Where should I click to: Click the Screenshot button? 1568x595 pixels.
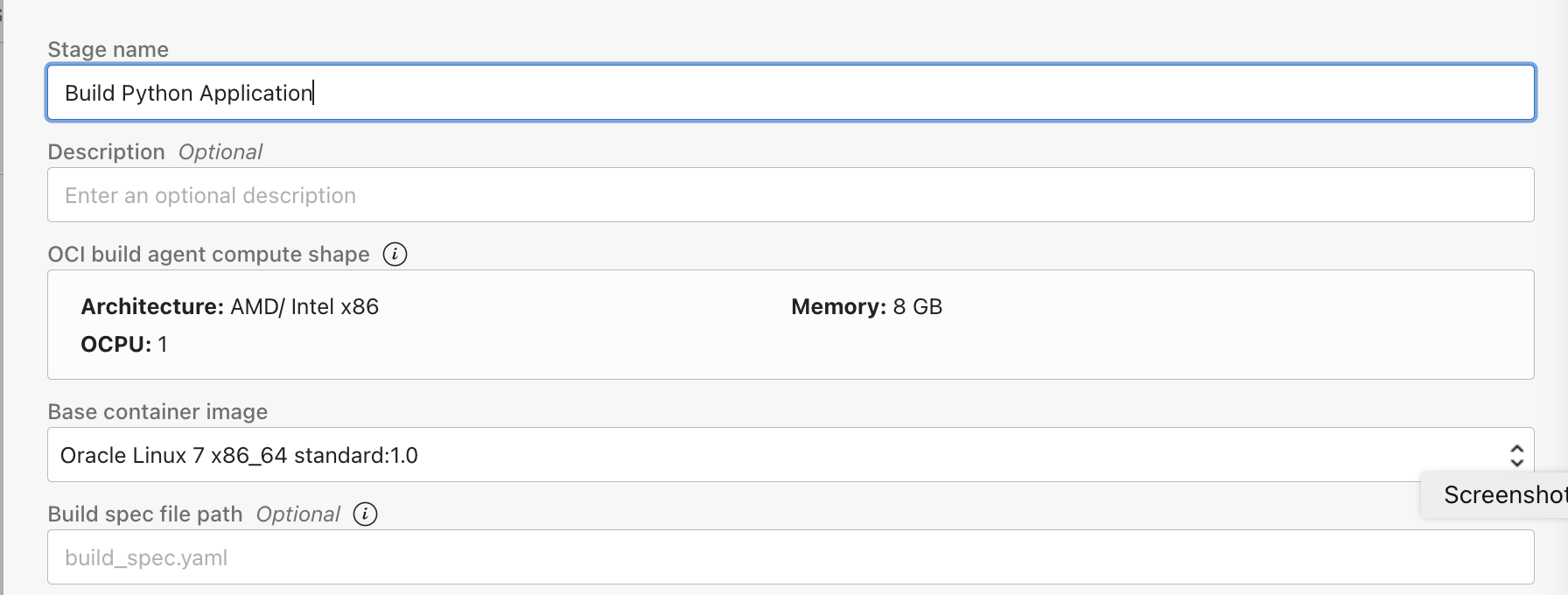1501,495
